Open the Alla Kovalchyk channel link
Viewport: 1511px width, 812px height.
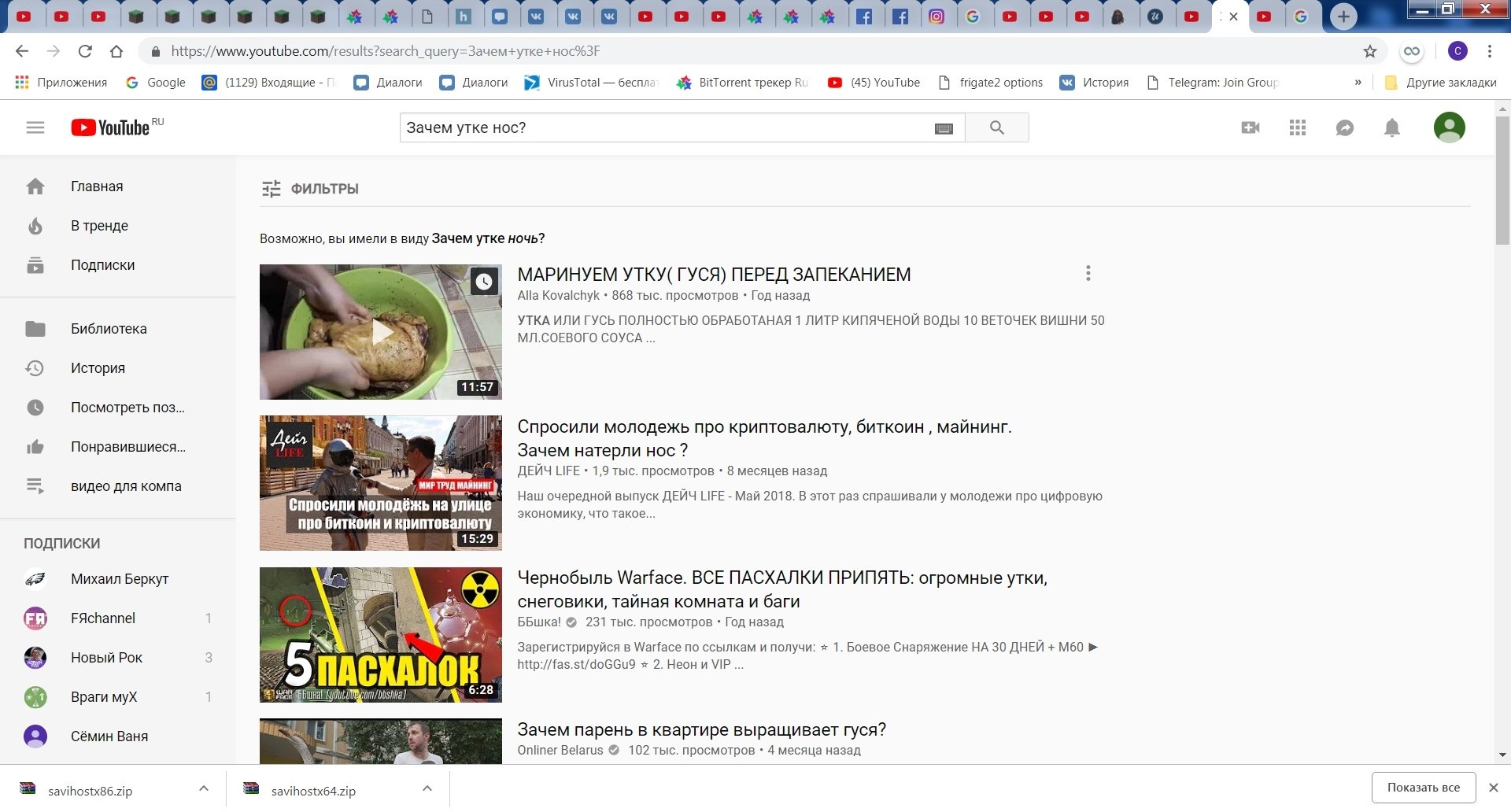tap(558, 296)
